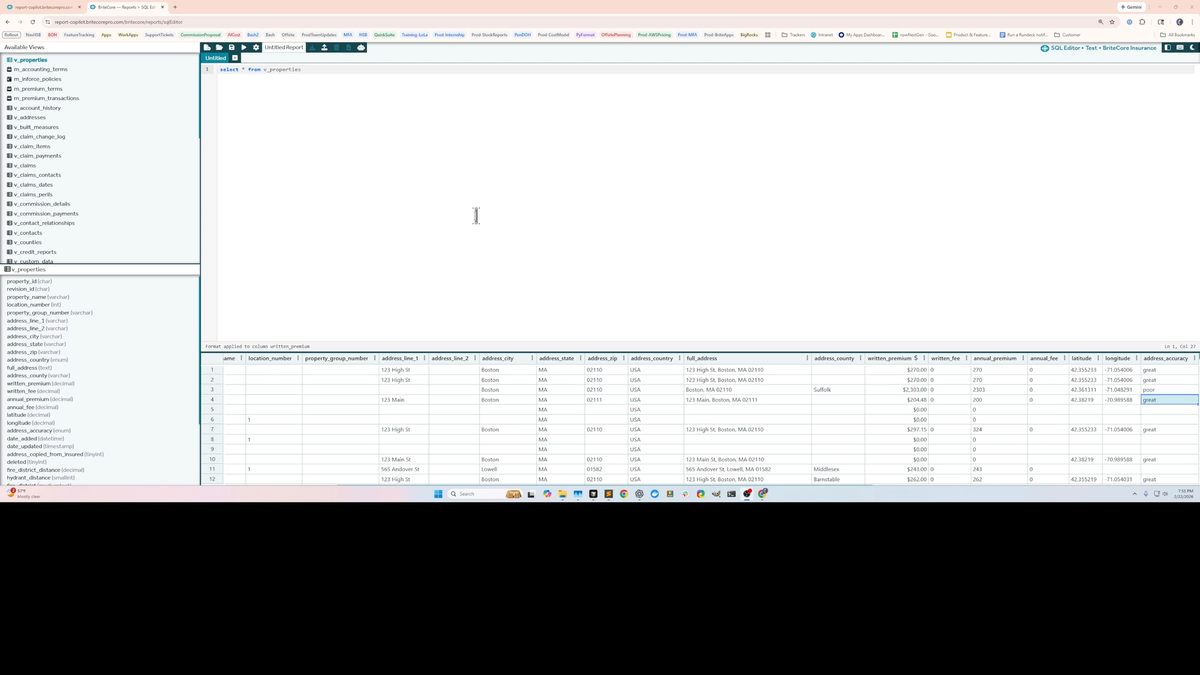Open a saved report with folder icon
Image resolution: width=1200 pixels, height=675 pixels.
click(219, 47)
